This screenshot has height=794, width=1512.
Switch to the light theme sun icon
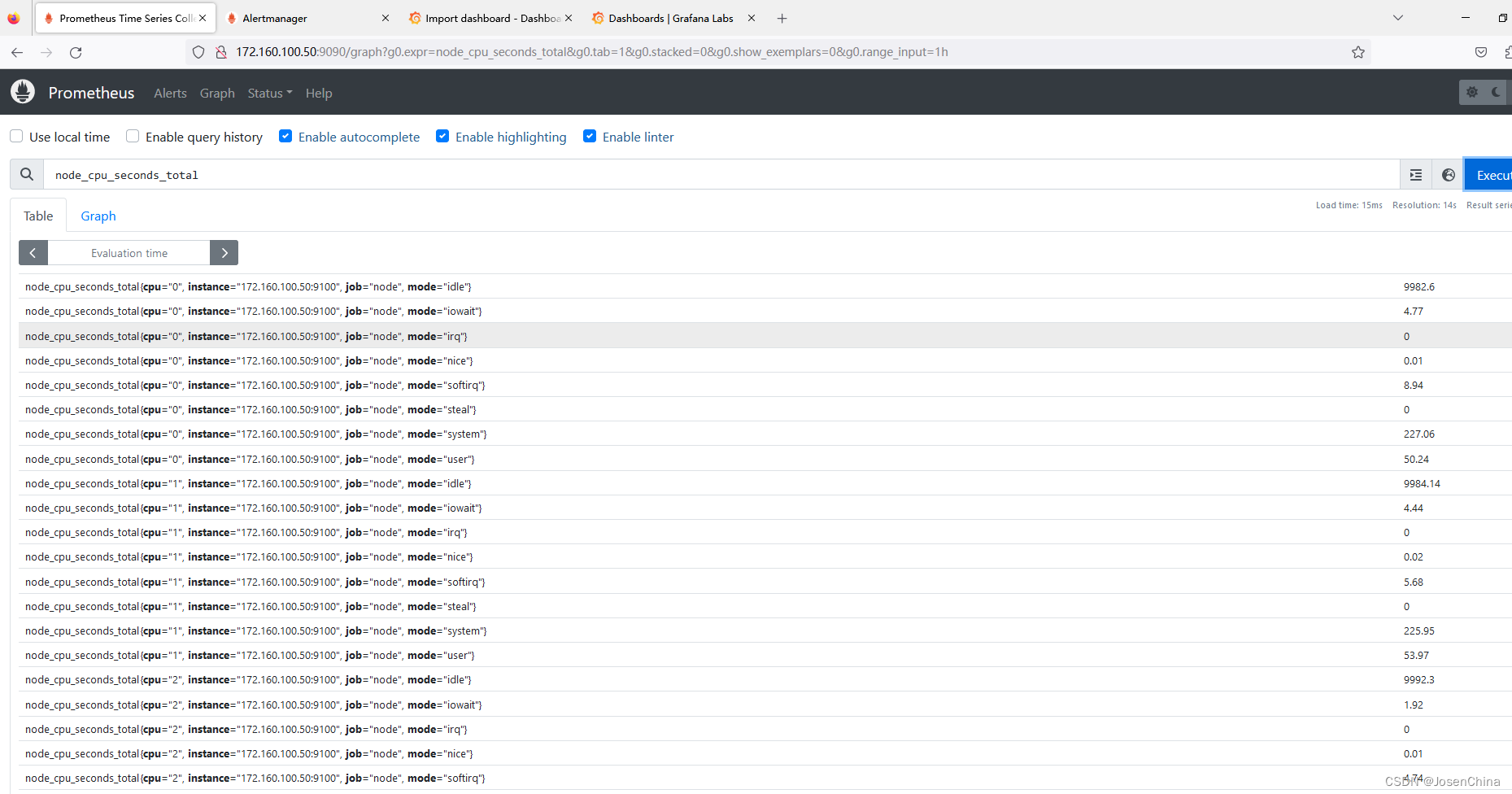(x=1472, y=92)
